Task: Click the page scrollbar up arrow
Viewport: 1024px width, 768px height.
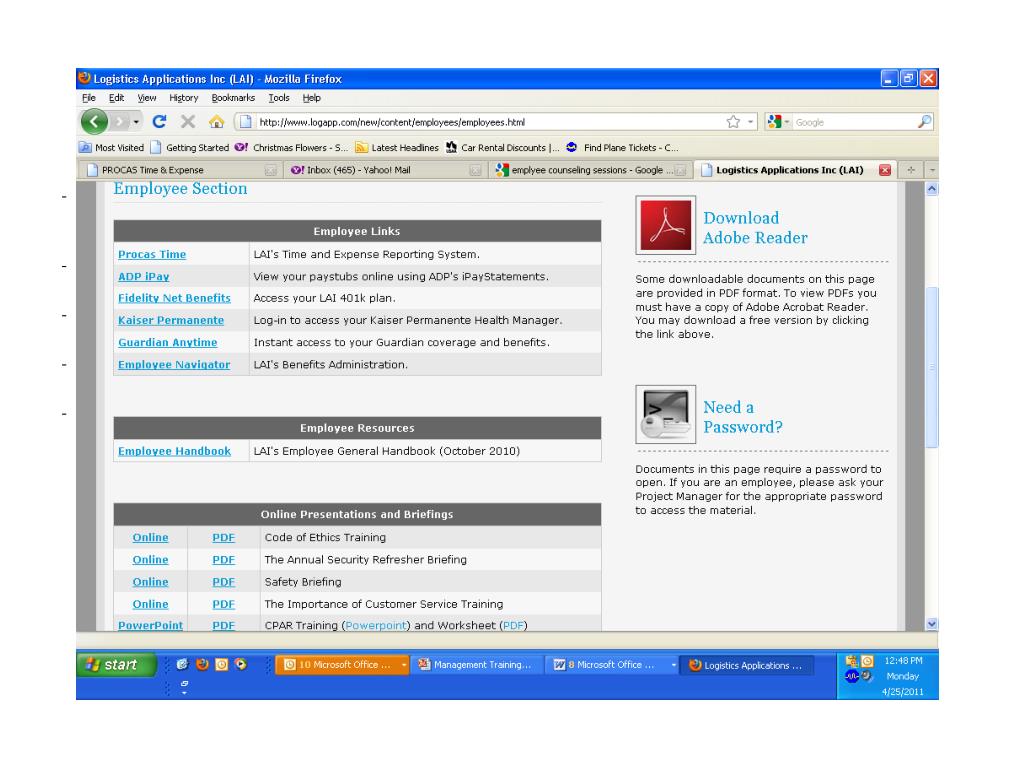Action: pos(932,189)
